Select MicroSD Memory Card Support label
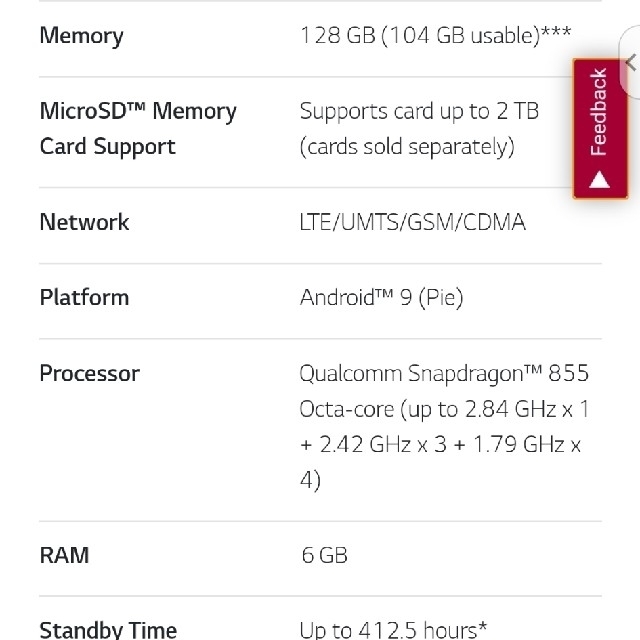Screen dimensions: 640x640 pos(138,129)
